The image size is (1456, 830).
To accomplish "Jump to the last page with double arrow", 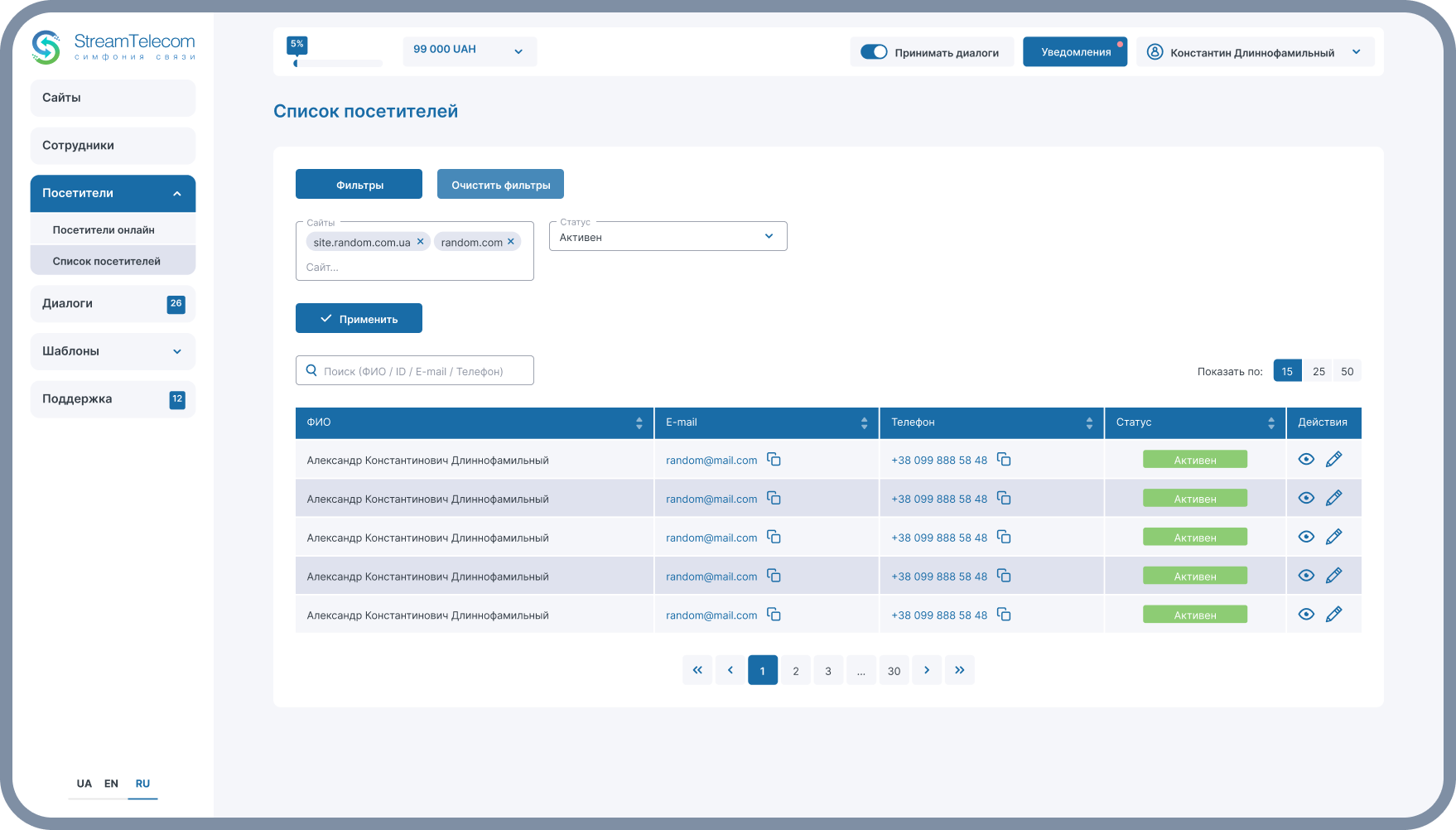I will tap(959, 670).
